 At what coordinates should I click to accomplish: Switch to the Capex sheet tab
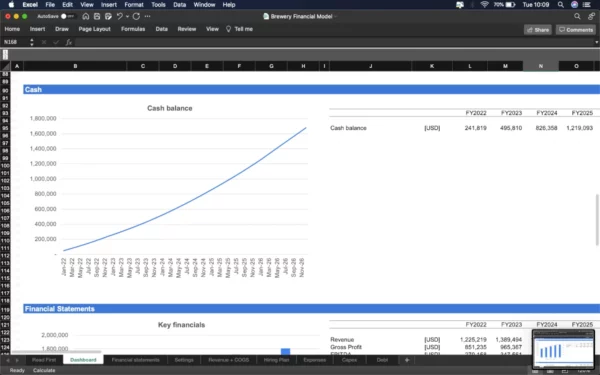click(349, 360)
